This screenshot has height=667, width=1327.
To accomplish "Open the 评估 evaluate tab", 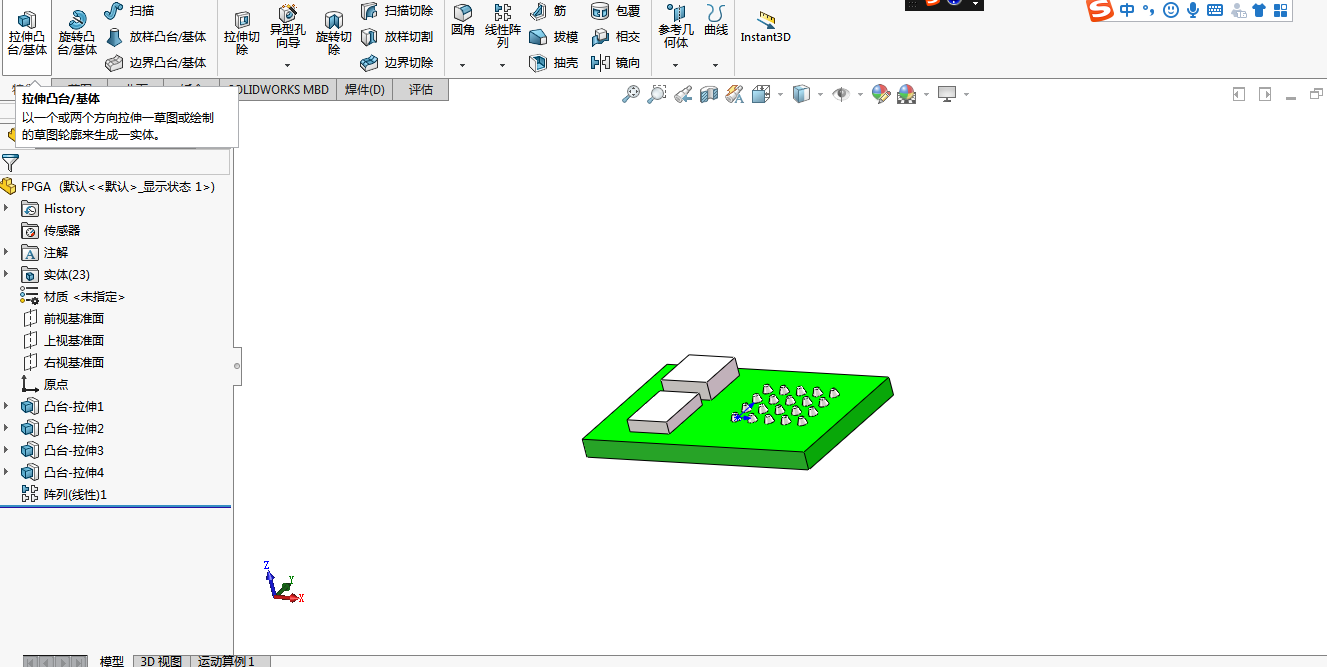I will tap(421, 89).
